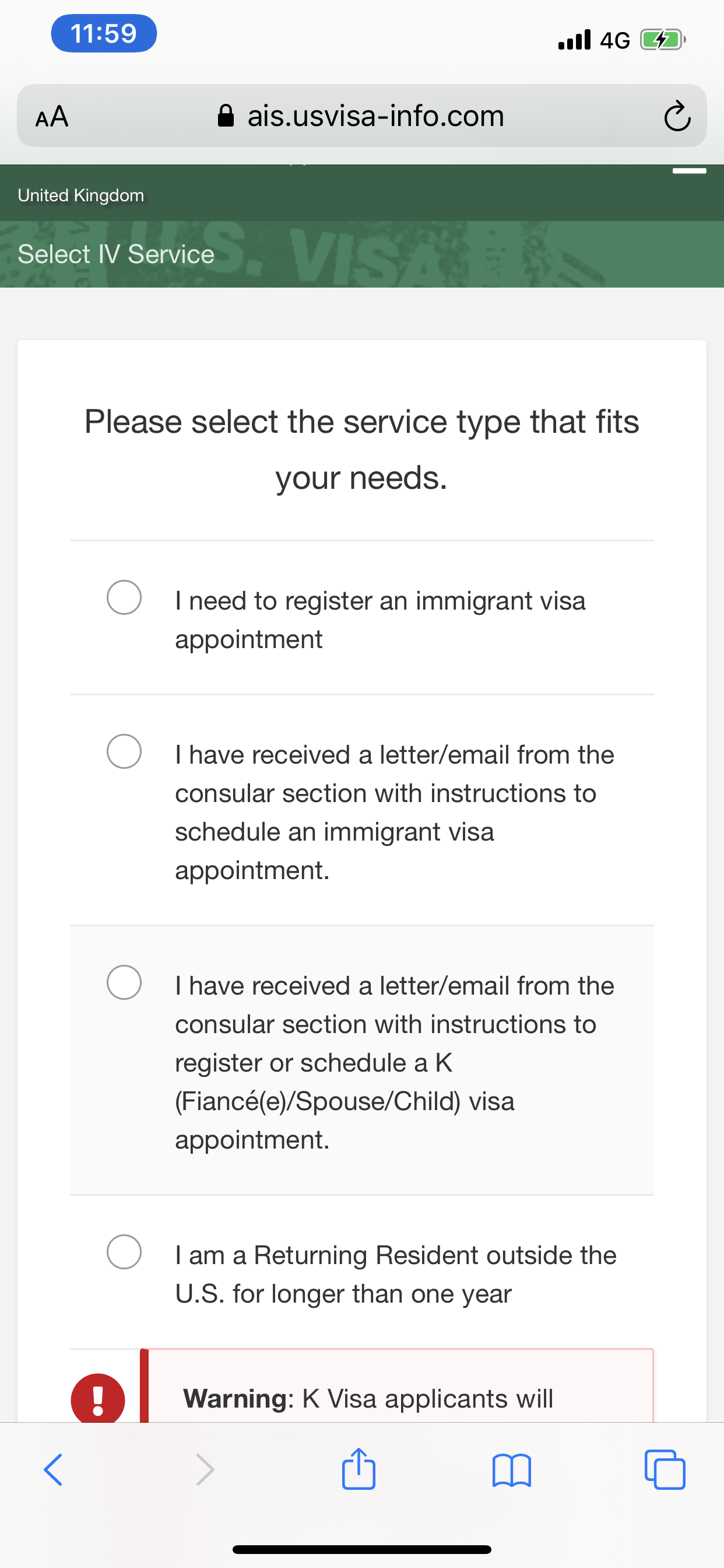Tap the Safari forward arrow
The height and width of the screenshot is (1568, 724).
tap(205, 1470)
